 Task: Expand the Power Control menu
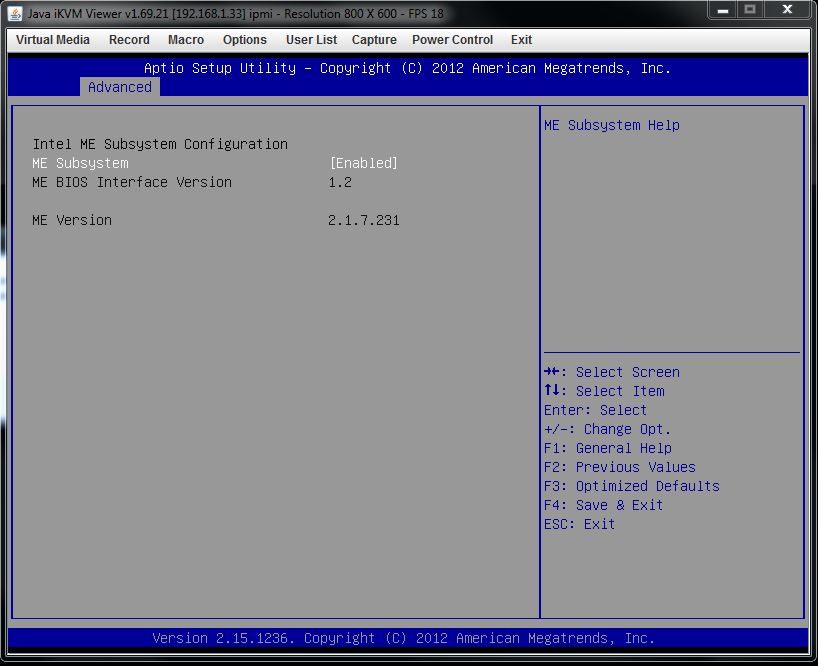pos(452,40)
